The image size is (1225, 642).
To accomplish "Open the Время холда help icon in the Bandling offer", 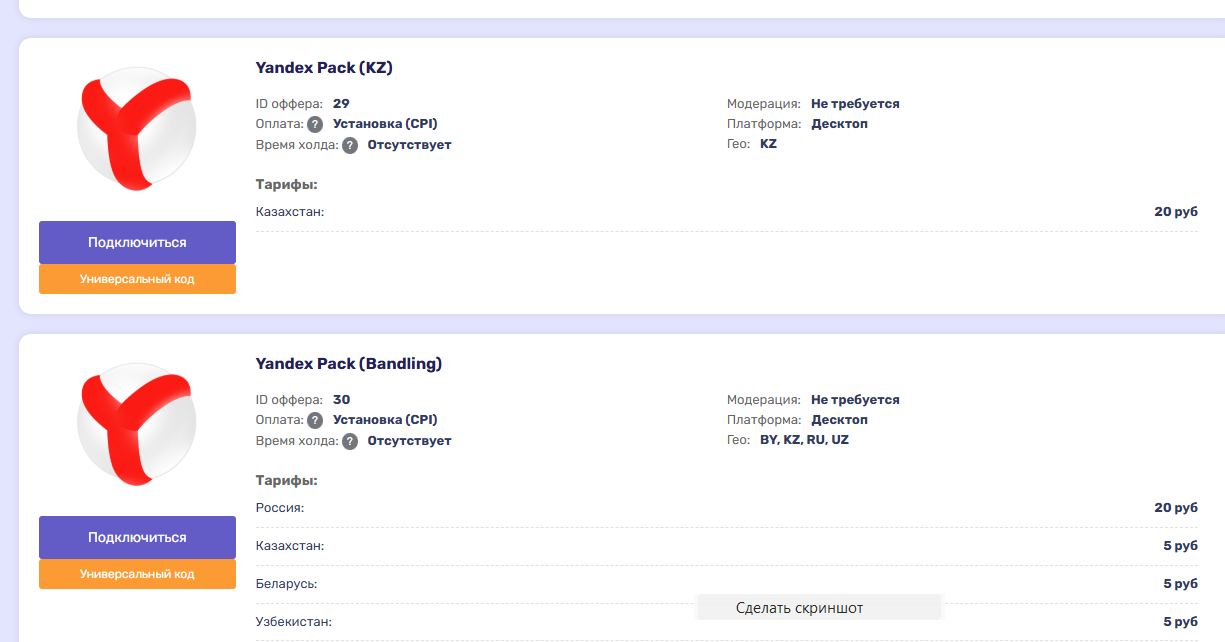I will pyautogui.click(x=350, y=442).
